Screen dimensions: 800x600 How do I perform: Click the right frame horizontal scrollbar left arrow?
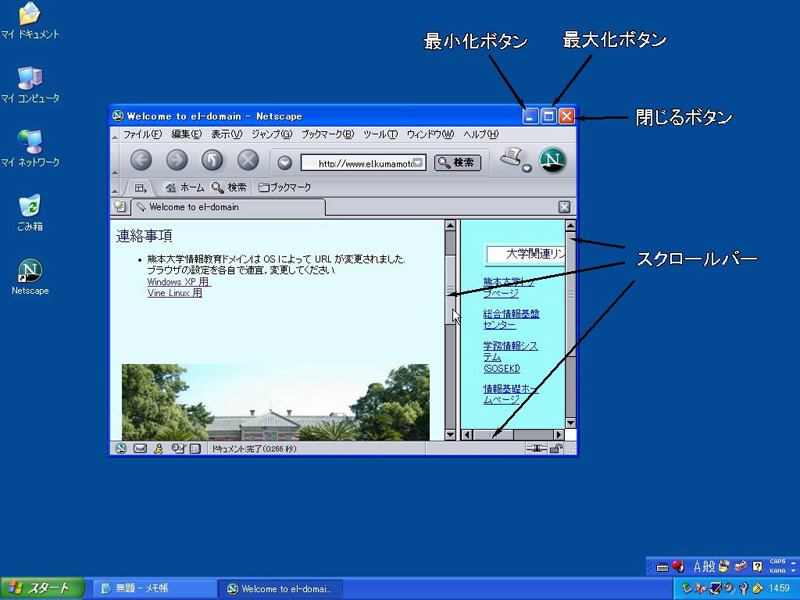pos(467,435)
